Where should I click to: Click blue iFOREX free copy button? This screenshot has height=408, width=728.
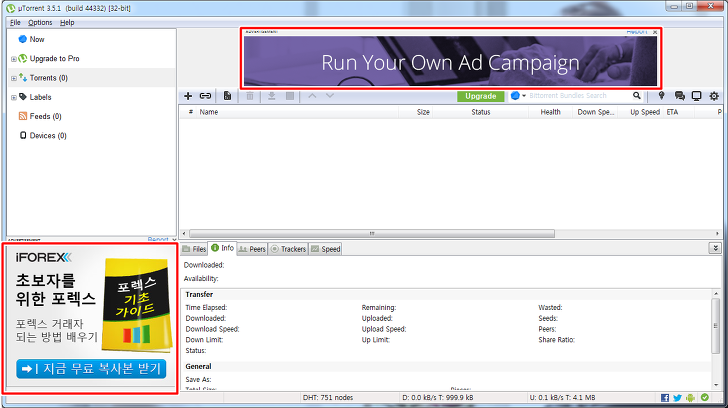coord(91,369)
